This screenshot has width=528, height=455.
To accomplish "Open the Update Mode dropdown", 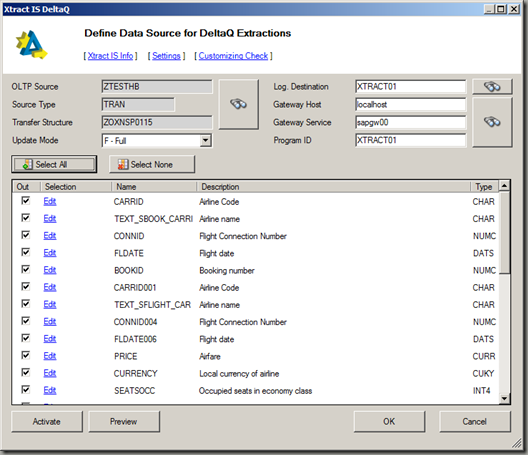I will click(x=205, y=140).
